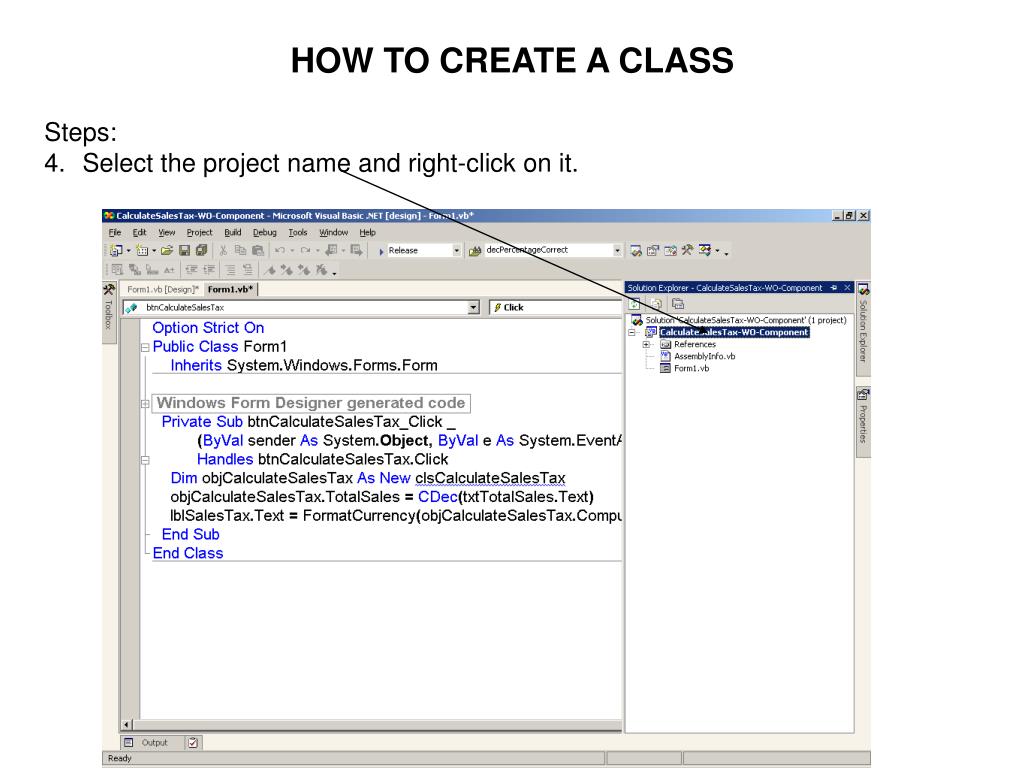
Task: Select the Form1.vb* code tab
Action: [x=230, y=289]
